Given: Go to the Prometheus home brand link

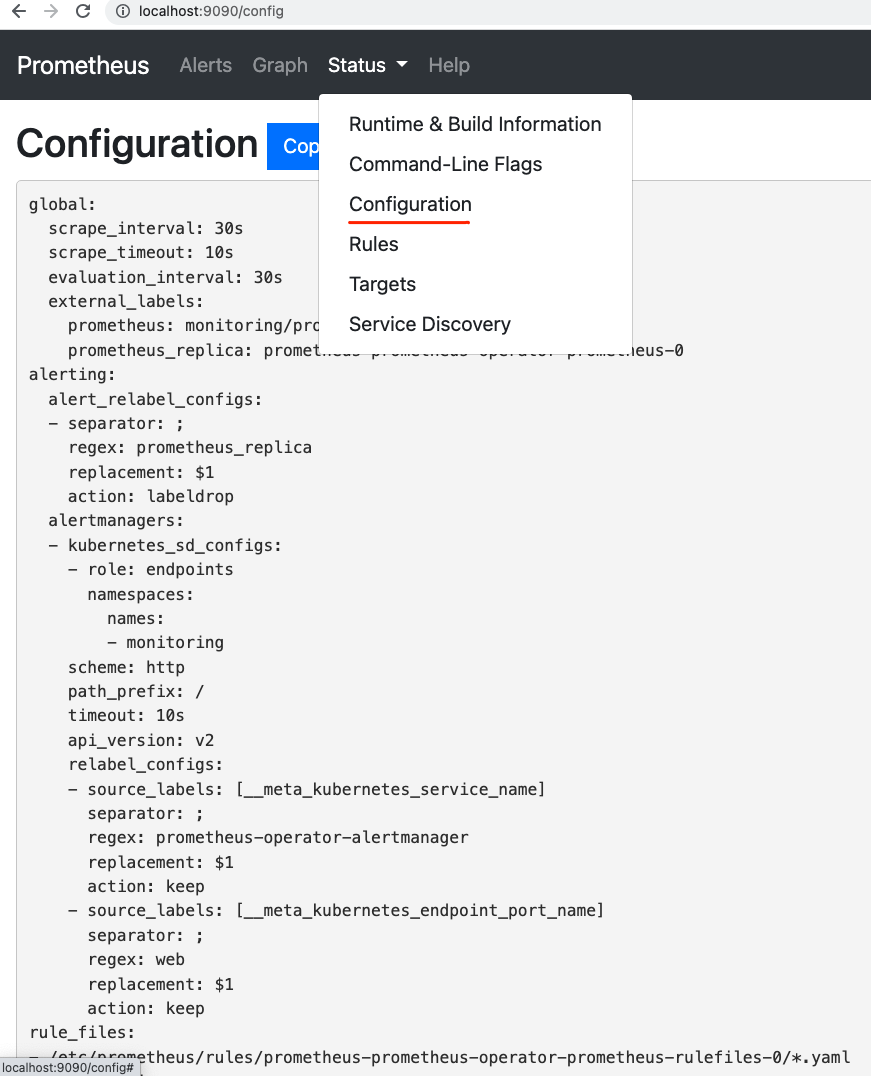Looking at the screenshot, I should pos(83,66).
